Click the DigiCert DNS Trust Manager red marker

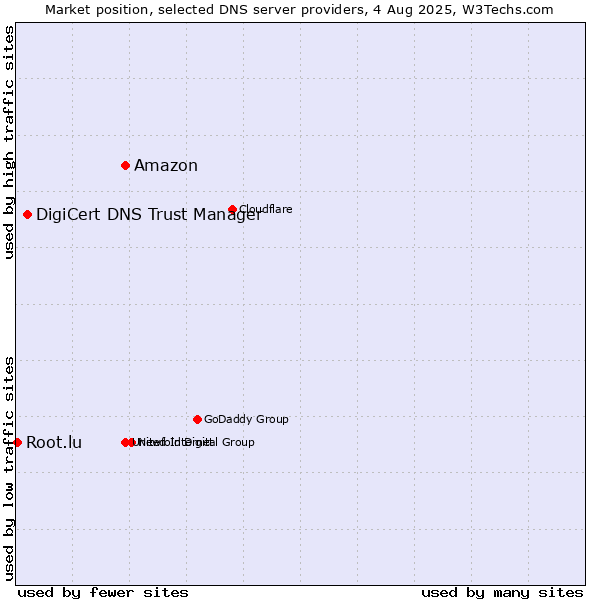27,215
